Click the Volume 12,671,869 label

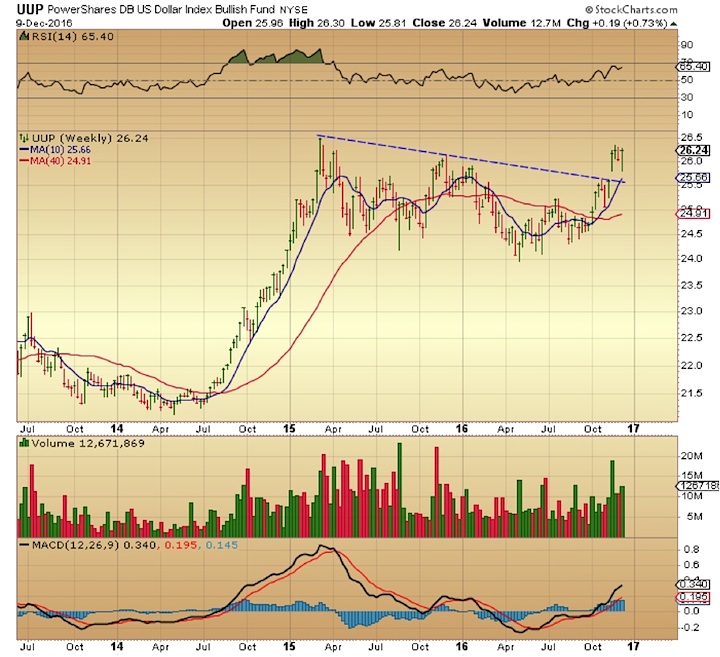[x=88, y=443]
